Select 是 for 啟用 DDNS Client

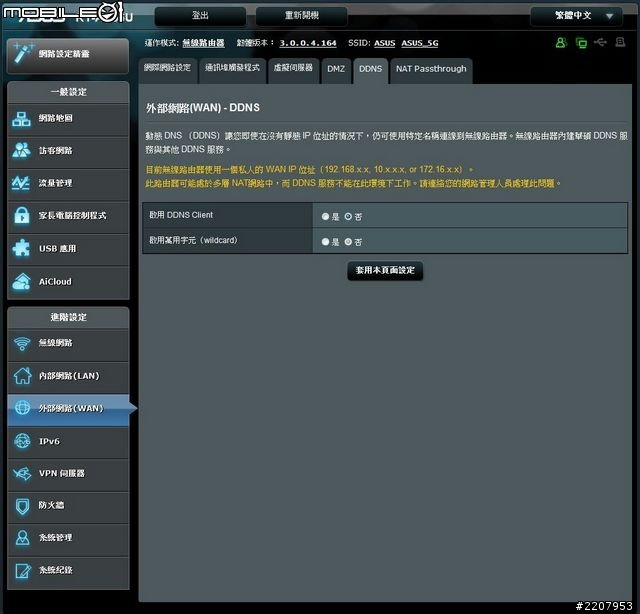[326, 216]
